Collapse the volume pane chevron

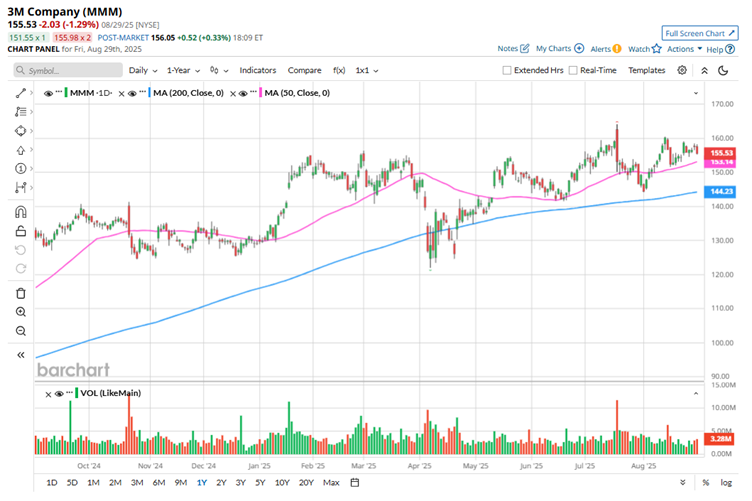tap(696, 394)
